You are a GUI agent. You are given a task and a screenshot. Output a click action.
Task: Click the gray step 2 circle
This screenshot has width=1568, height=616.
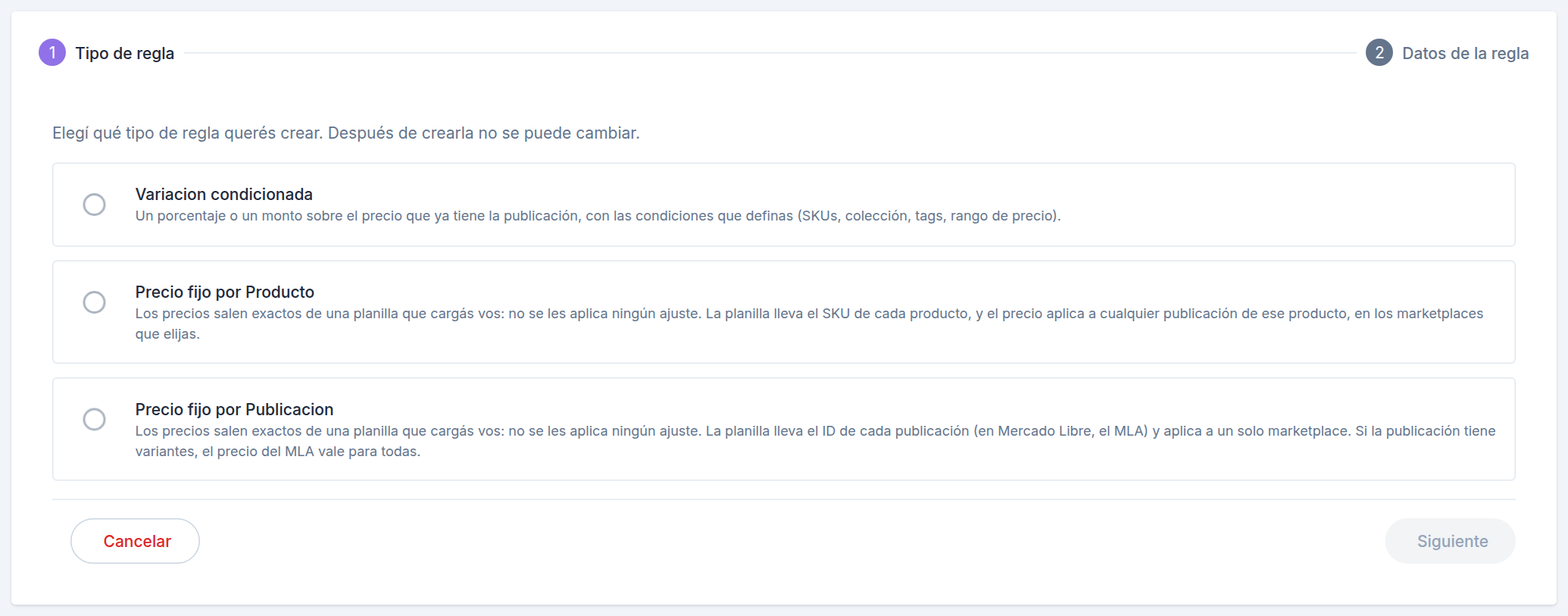1379,53
